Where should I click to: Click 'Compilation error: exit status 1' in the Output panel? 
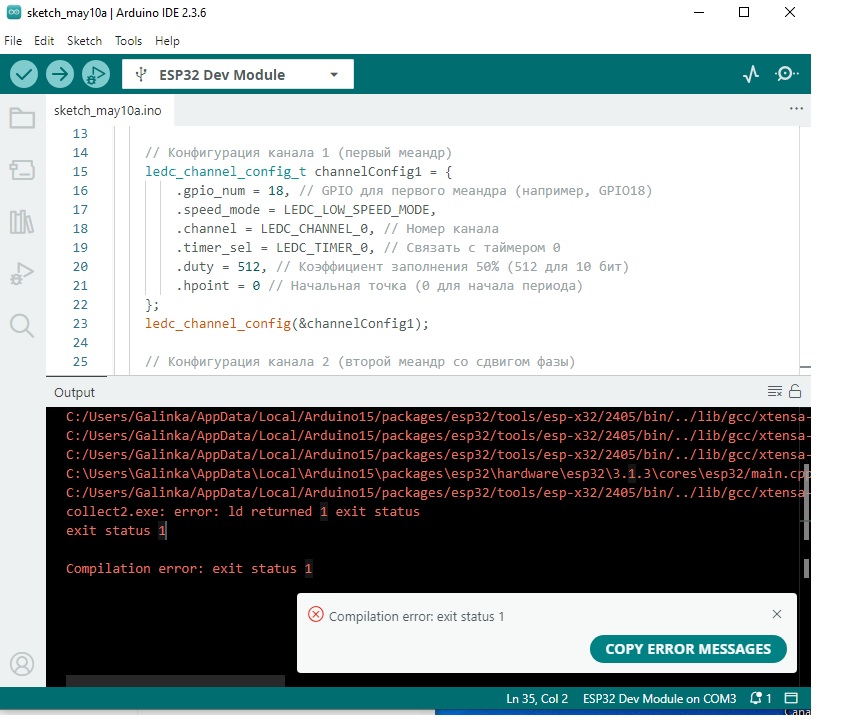click(x=189, y=569)
